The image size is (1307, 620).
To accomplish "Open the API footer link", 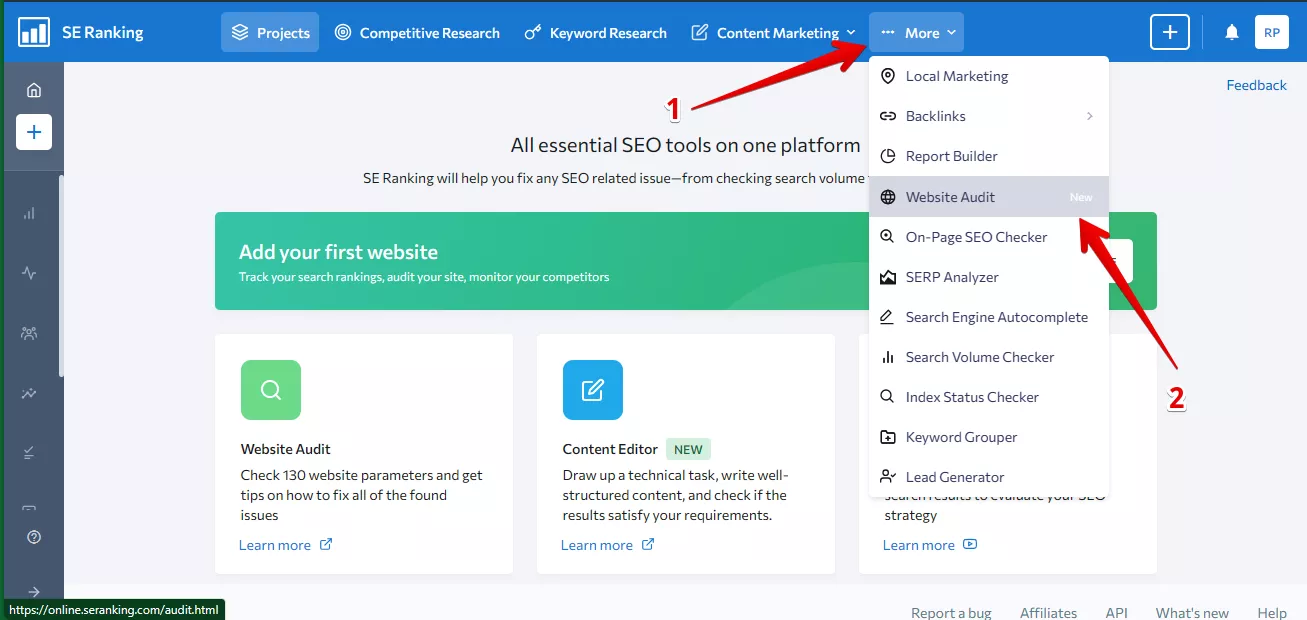I will click(x=1116, y=613).
